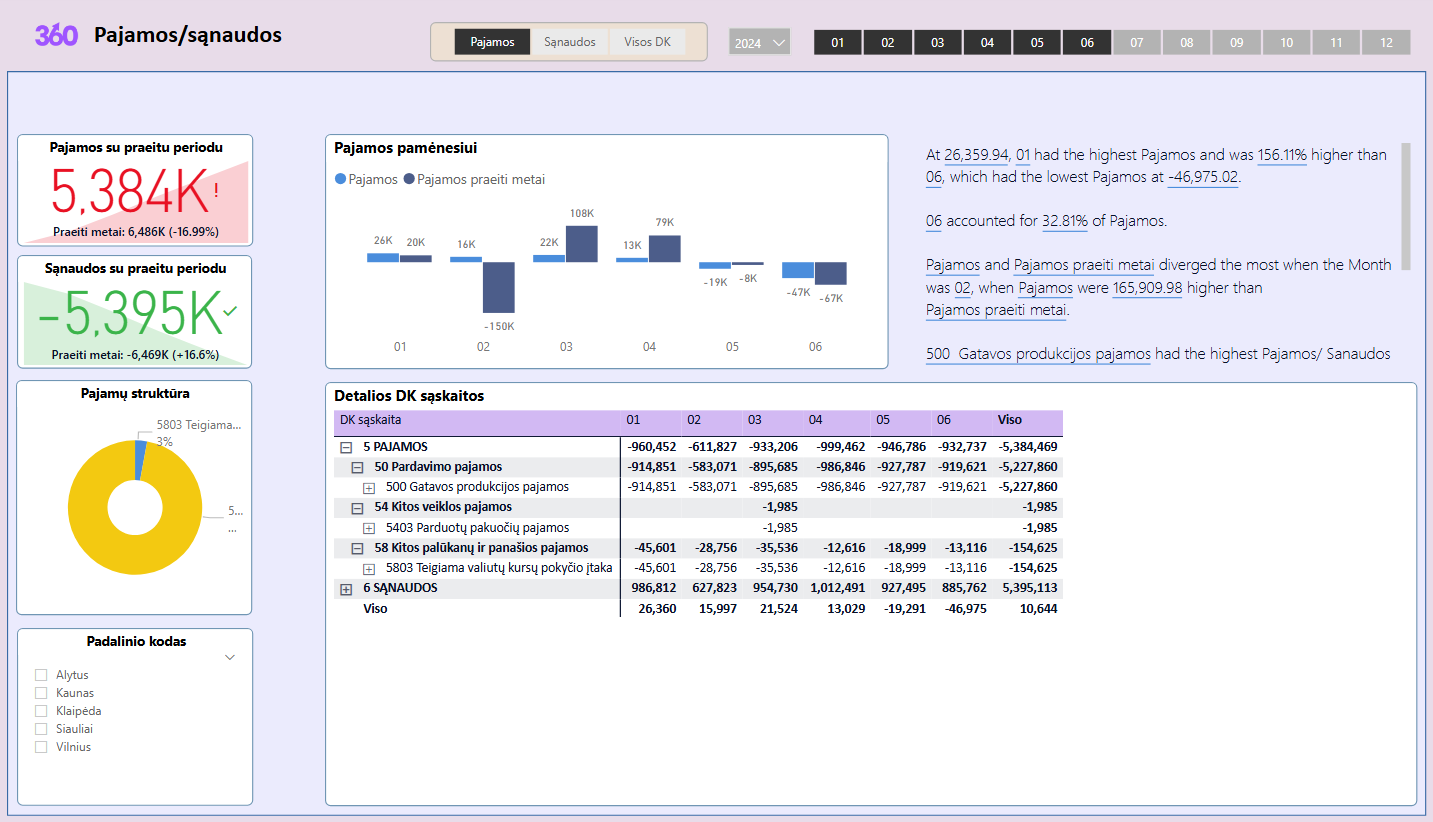The image size is (1433, 822).
Task: Click the underlined 32.81% value
Action: [1065, 221]
